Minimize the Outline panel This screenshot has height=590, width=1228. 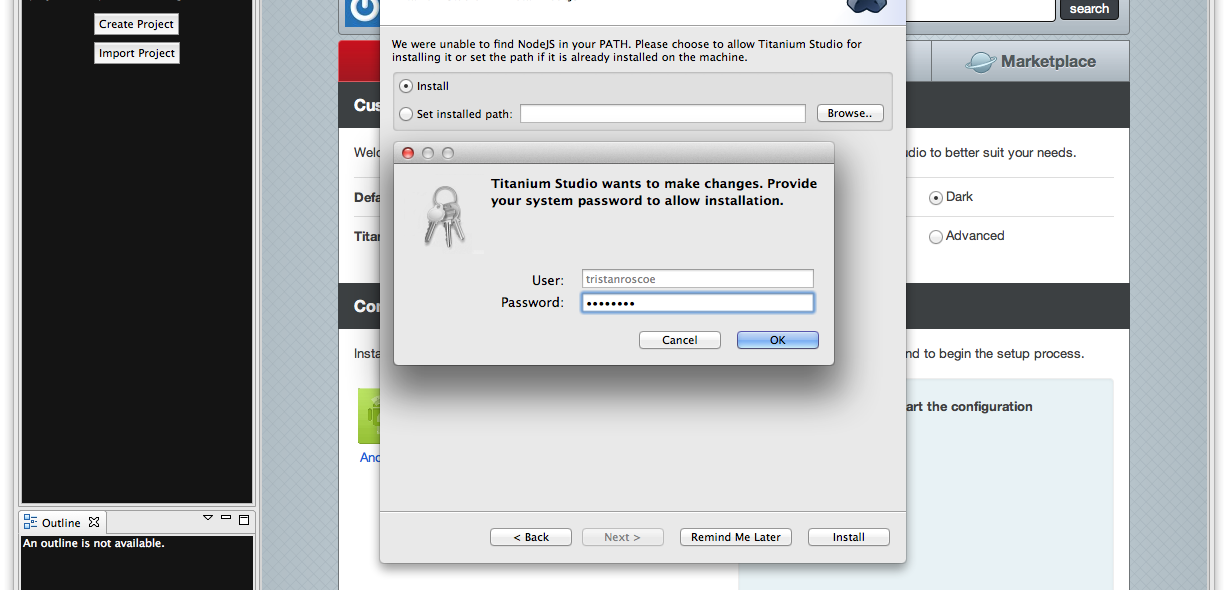226,519
